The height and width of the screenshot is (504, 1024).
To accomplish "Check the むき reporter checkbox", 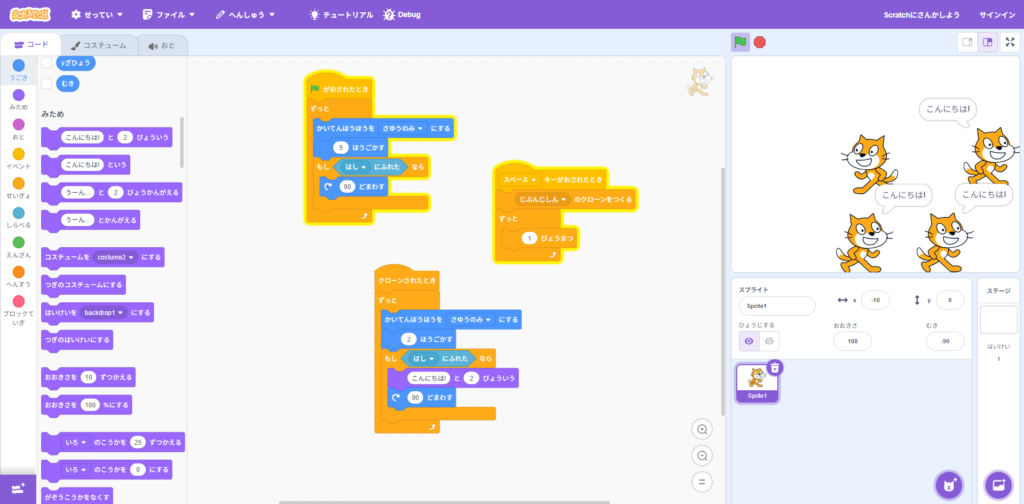I will (46, 84).
